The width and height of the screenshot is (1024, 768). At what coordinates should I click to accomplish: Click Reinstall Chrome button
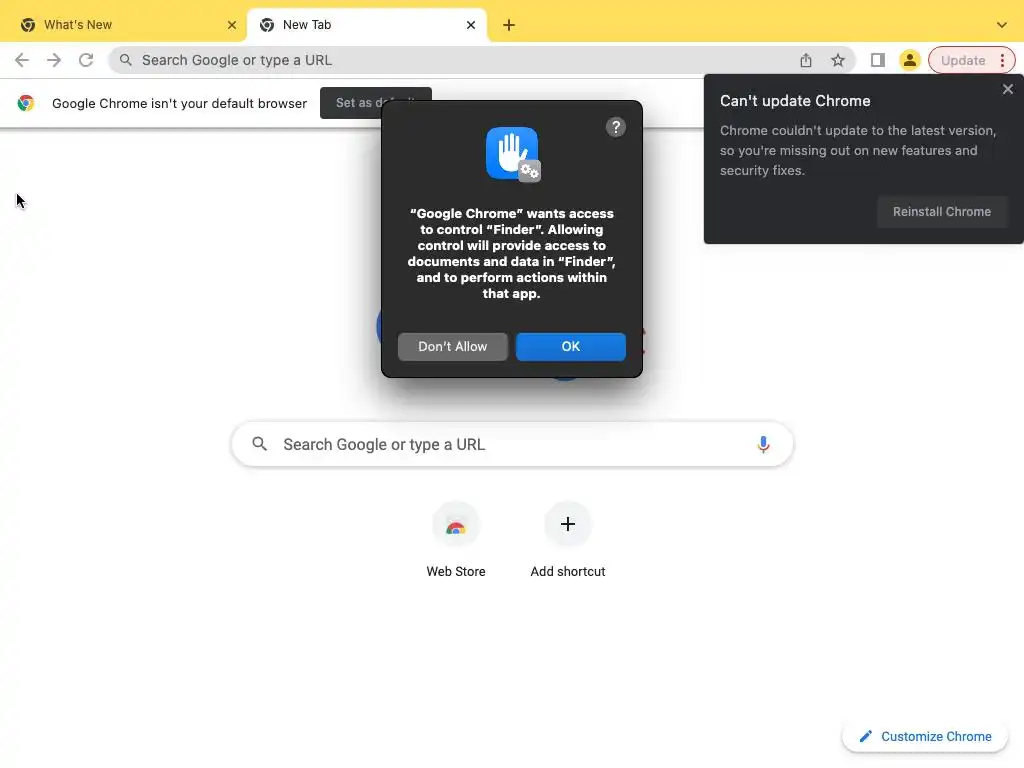942,212
